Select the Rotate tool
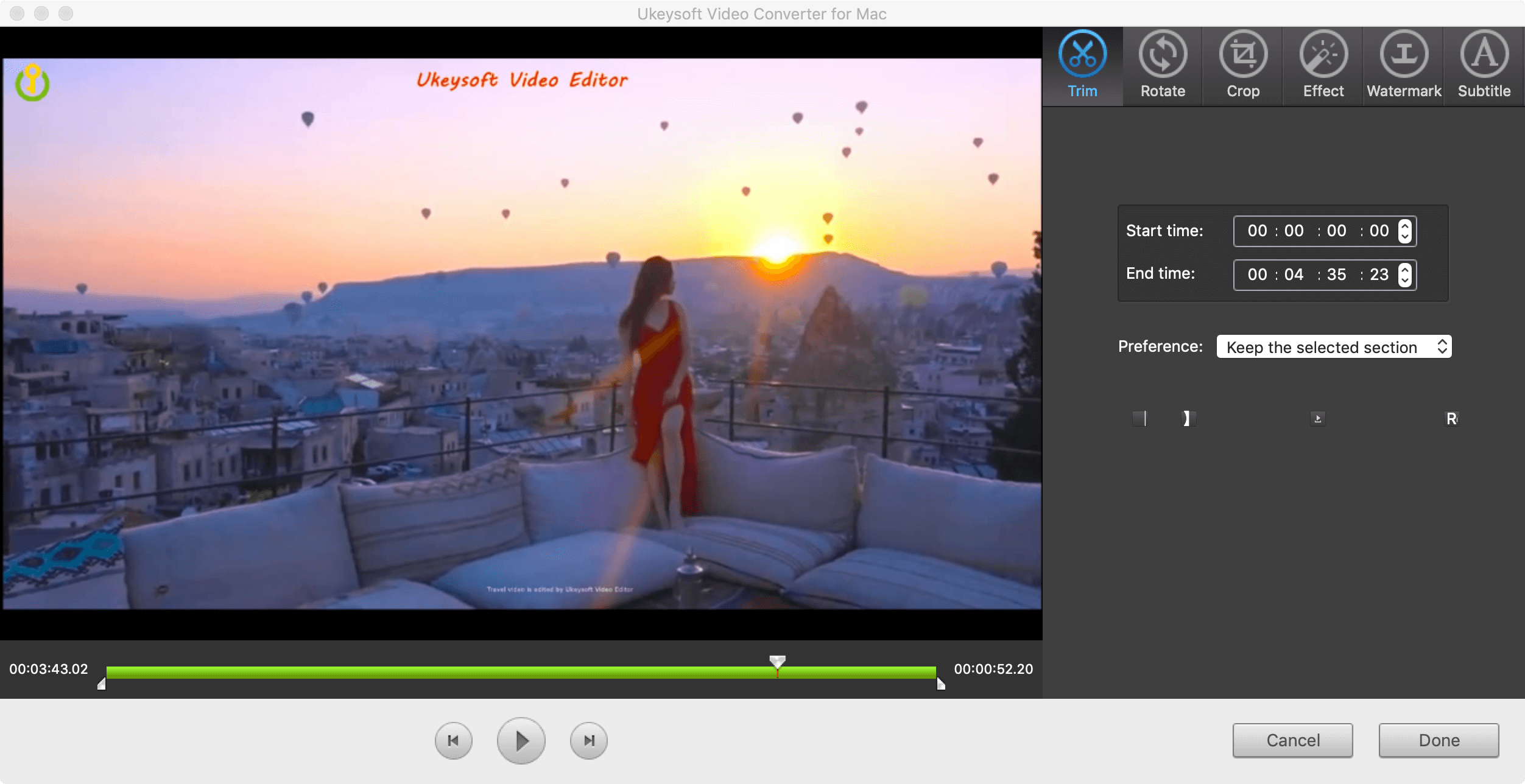Viewport: 1525px width, 784px height. coord(1162,64)
